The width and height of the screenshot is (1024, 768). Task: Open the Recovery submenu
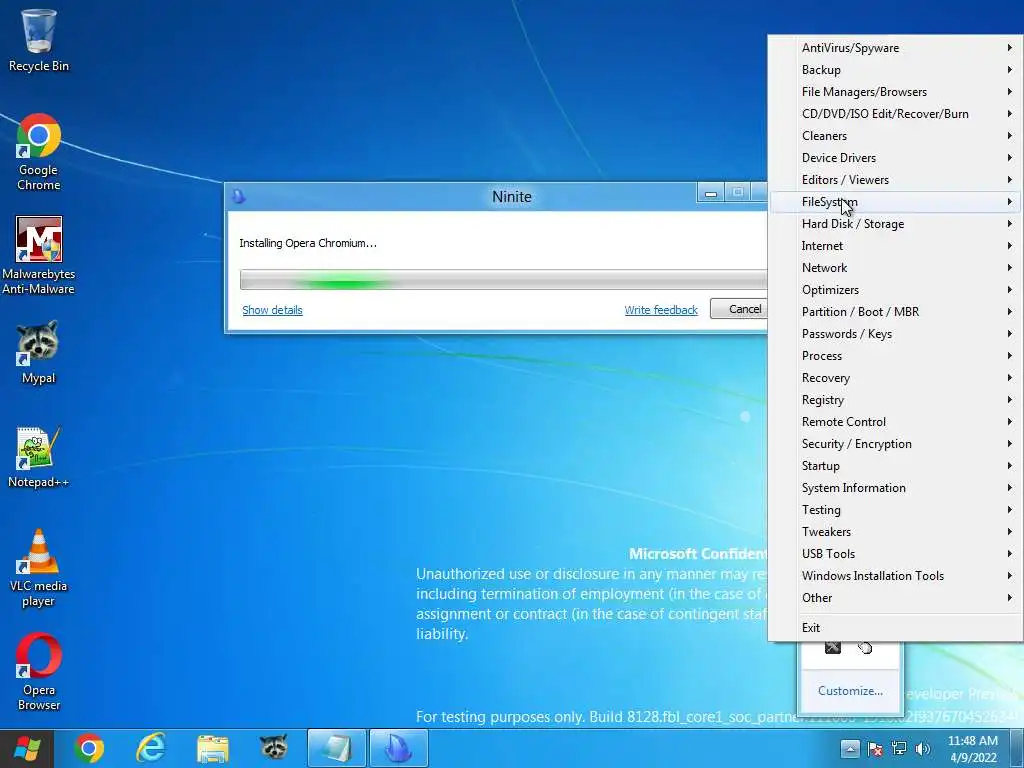[x=894, y=378]
